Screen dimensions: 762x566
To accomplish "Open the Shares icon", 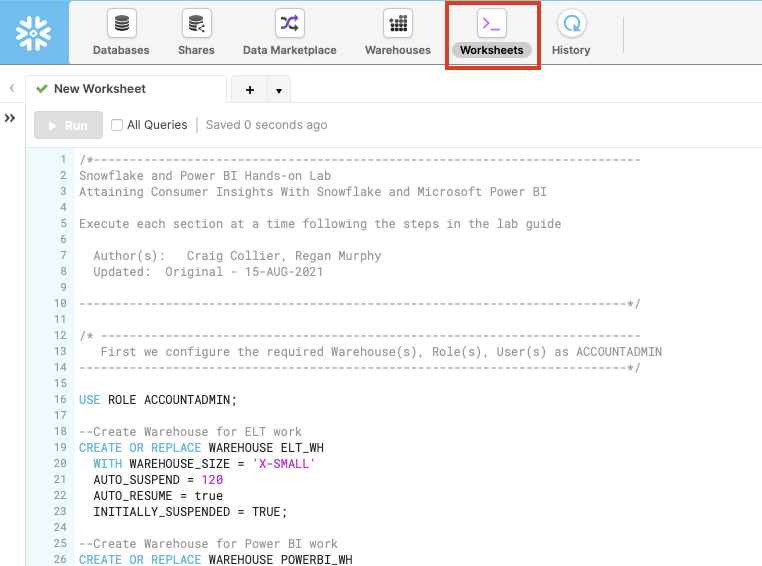I will coord(196,24).
